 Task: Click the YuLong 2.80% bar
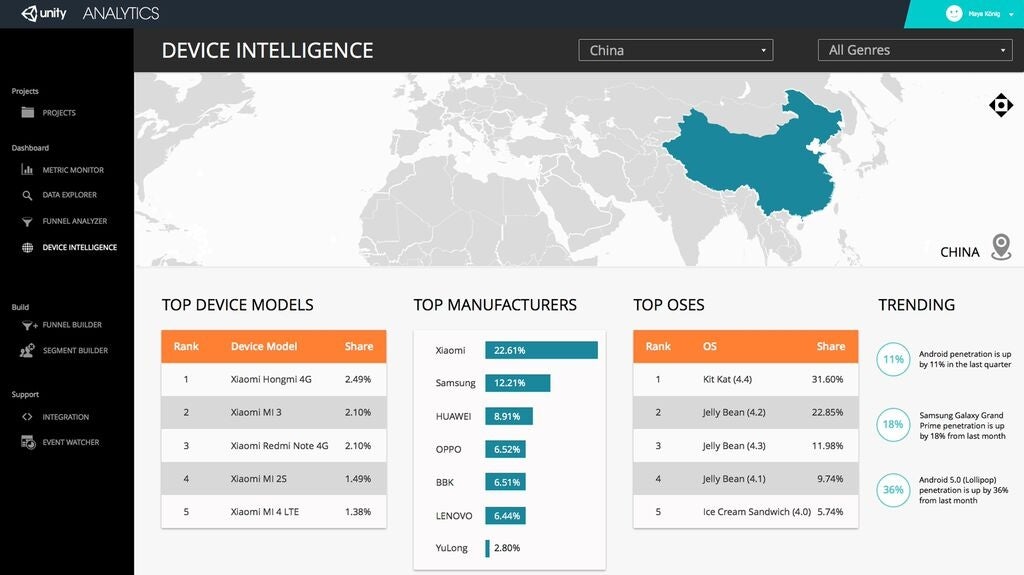pyautogui.click(x=487, y=548)
